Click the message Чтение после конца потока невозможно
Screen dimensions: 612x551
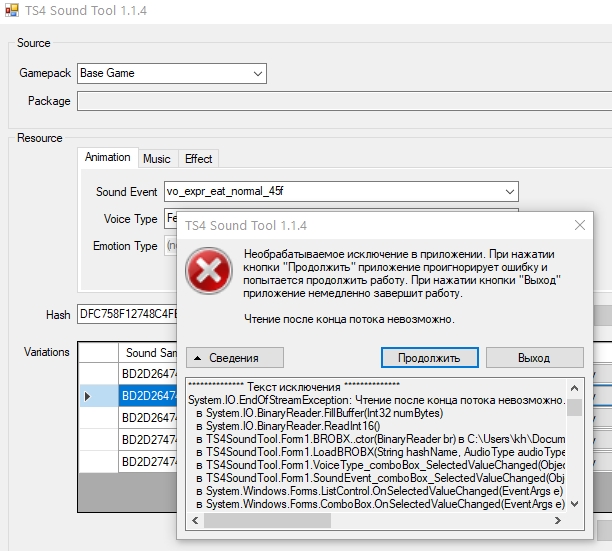coord(349,319)
